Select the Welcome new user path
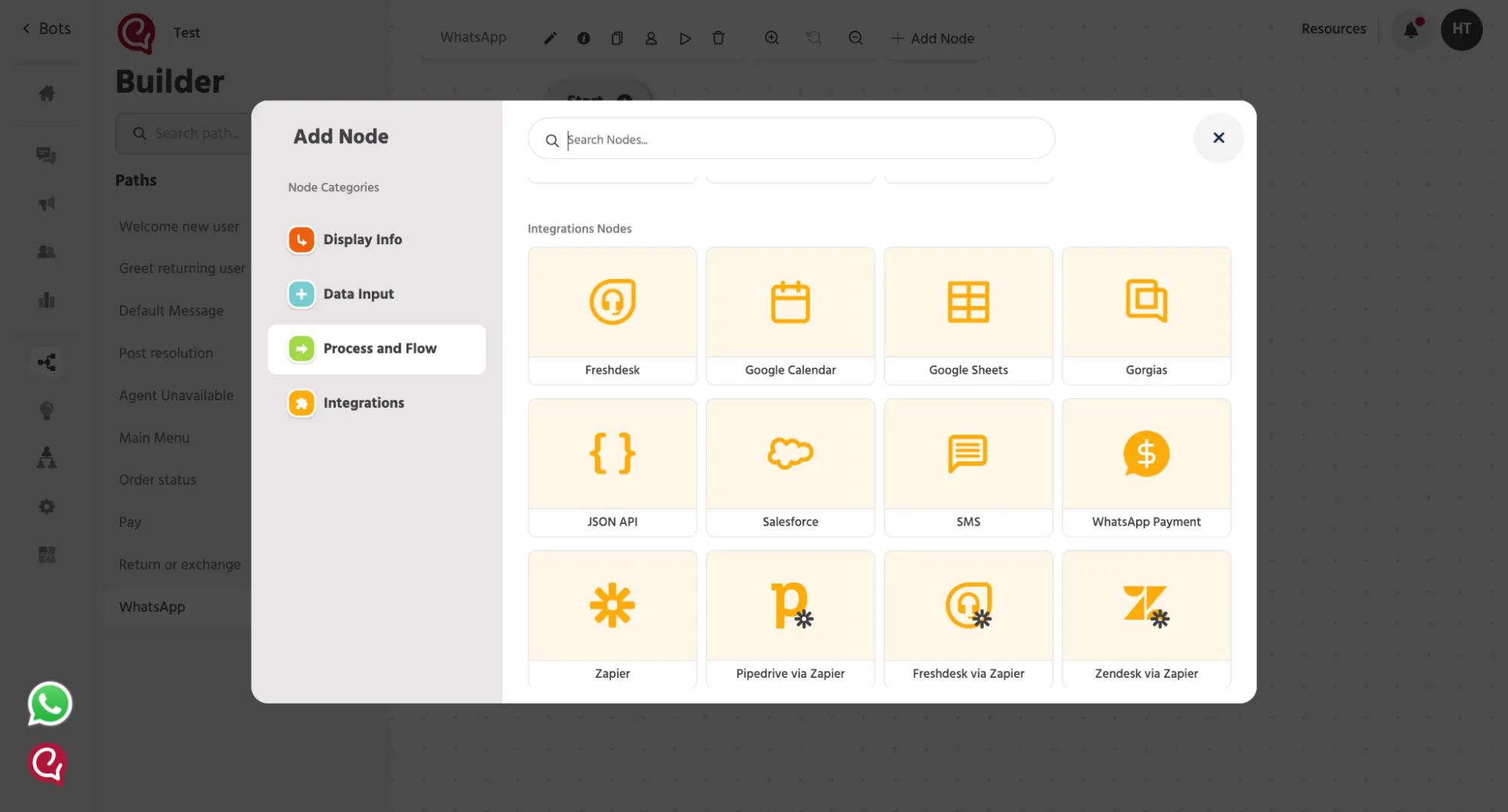1508x812 pixels. pos(179,226)
